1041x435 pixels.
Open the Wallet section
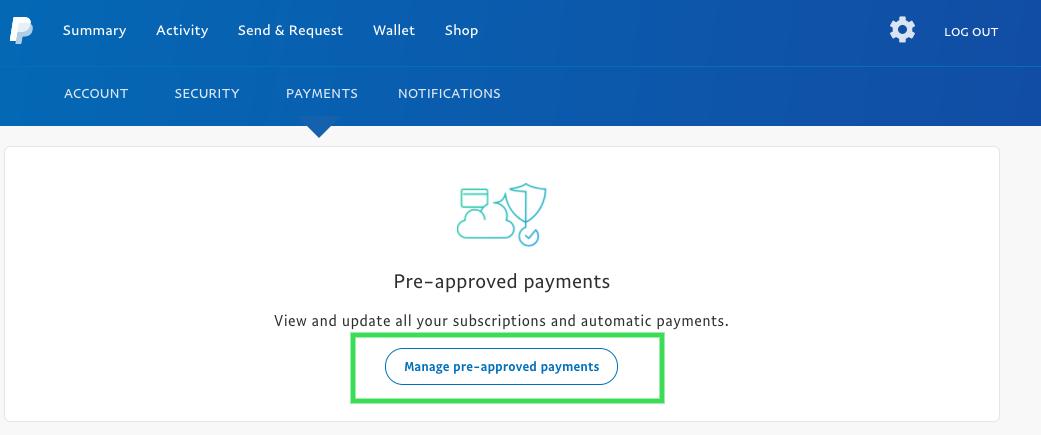(x=394, y=31)
